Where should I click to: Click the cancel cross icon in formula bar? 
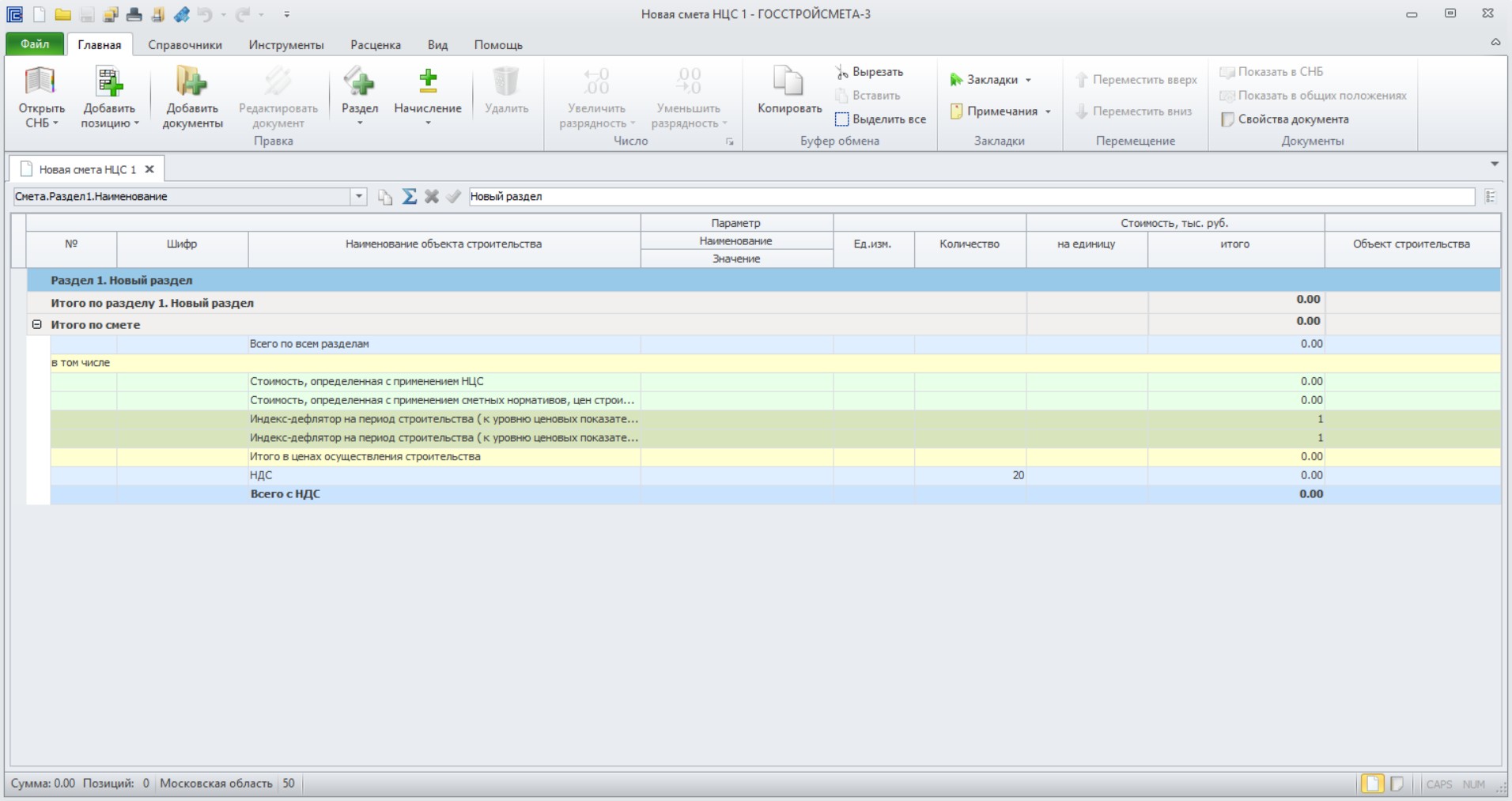tap(431, 196)
